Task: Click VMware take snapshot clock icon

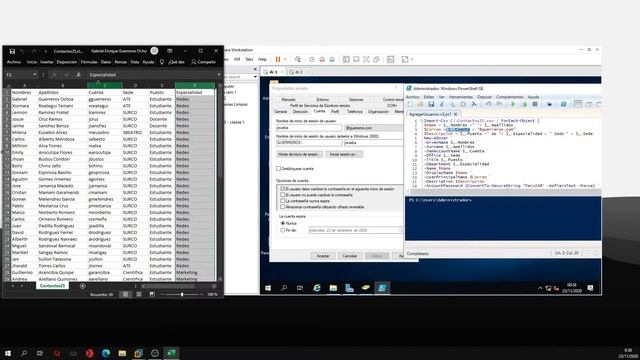Action: [x=312, y=59]
